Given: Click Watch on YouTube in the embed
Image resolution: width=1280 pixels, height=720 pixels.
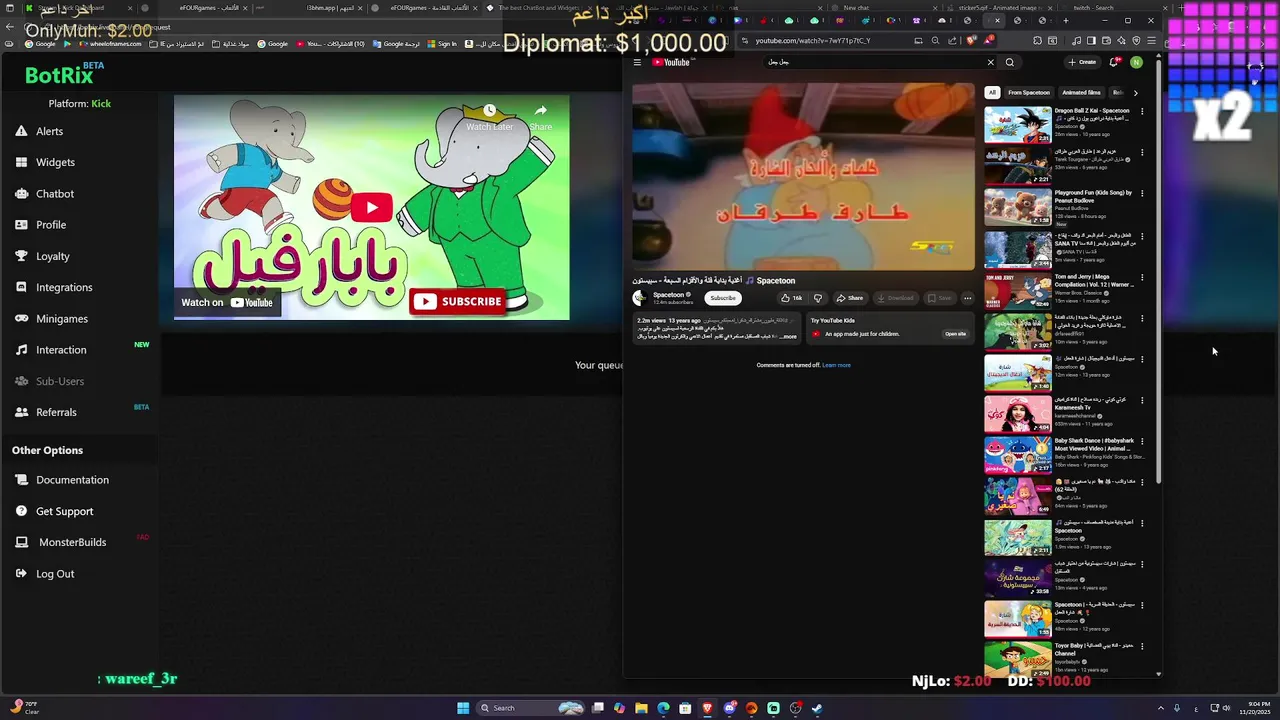Looking at the screenshot, I should 227,302.
